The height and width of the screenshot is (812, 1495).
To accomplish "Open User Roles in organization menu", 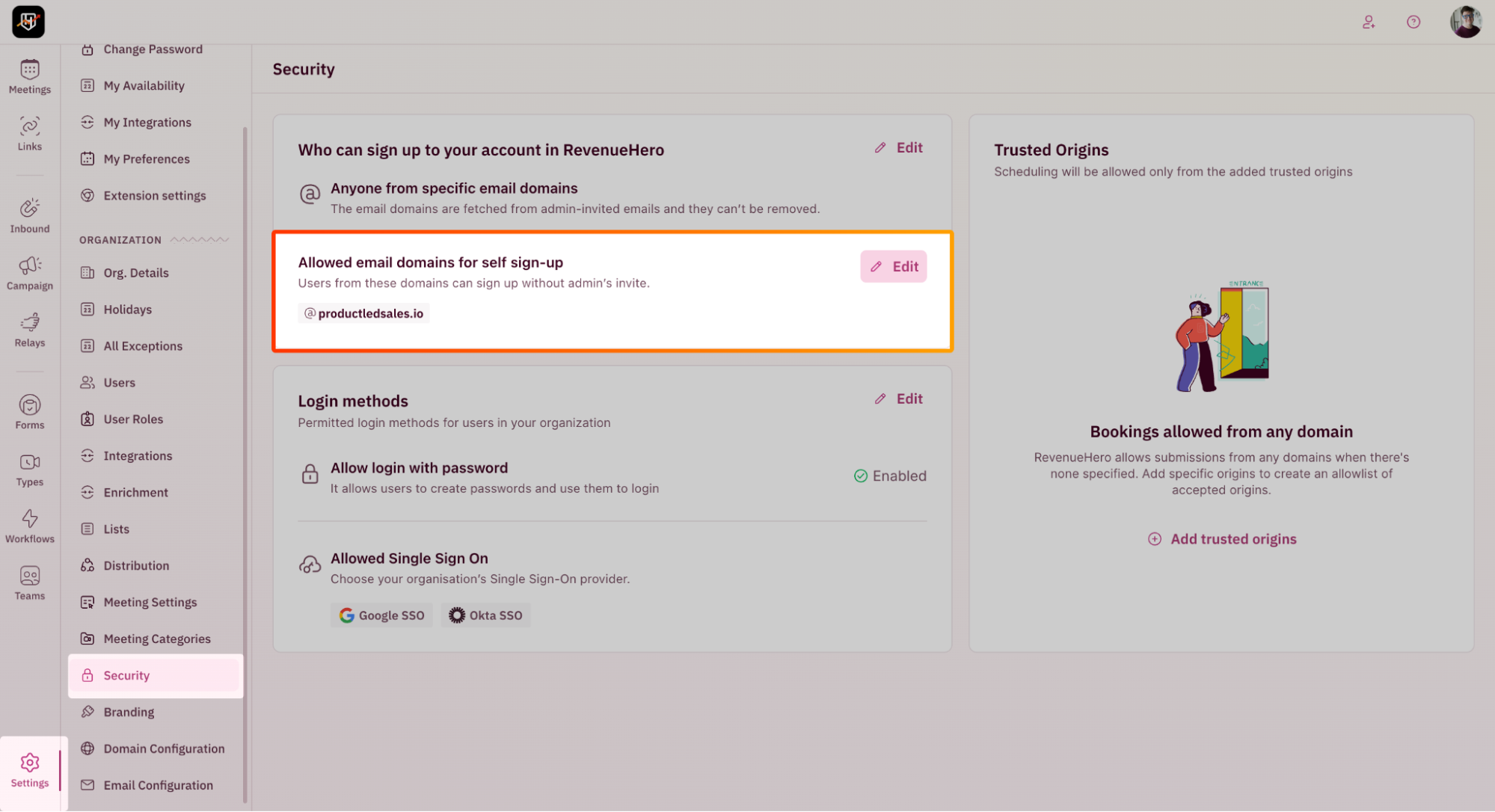I will (133, 419).
